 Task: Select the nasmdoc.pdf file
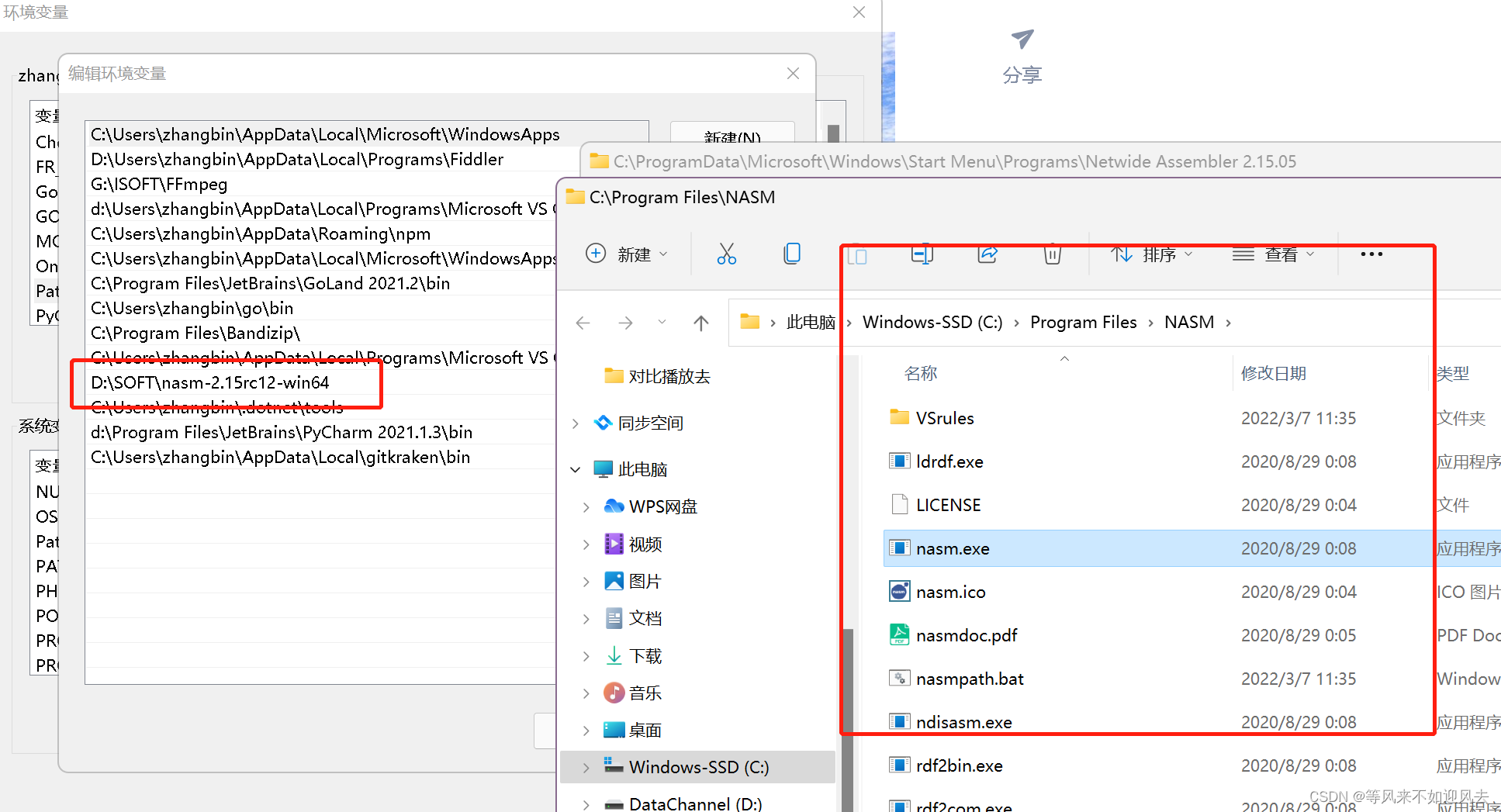pyautogui.click(x=967, y=635)
